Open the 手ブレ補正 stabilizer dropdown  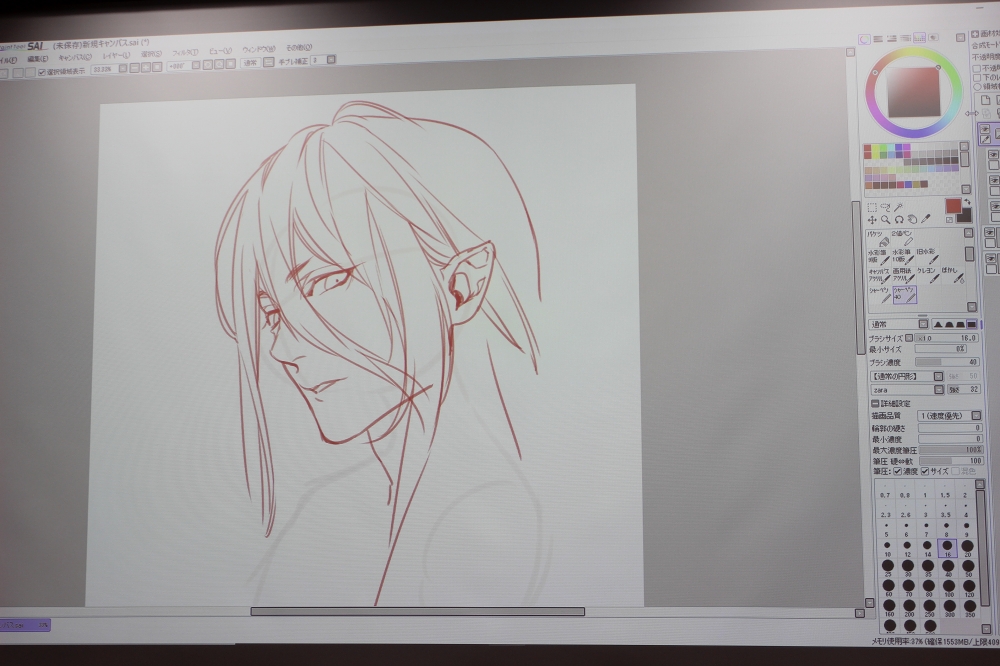point(331,60)
